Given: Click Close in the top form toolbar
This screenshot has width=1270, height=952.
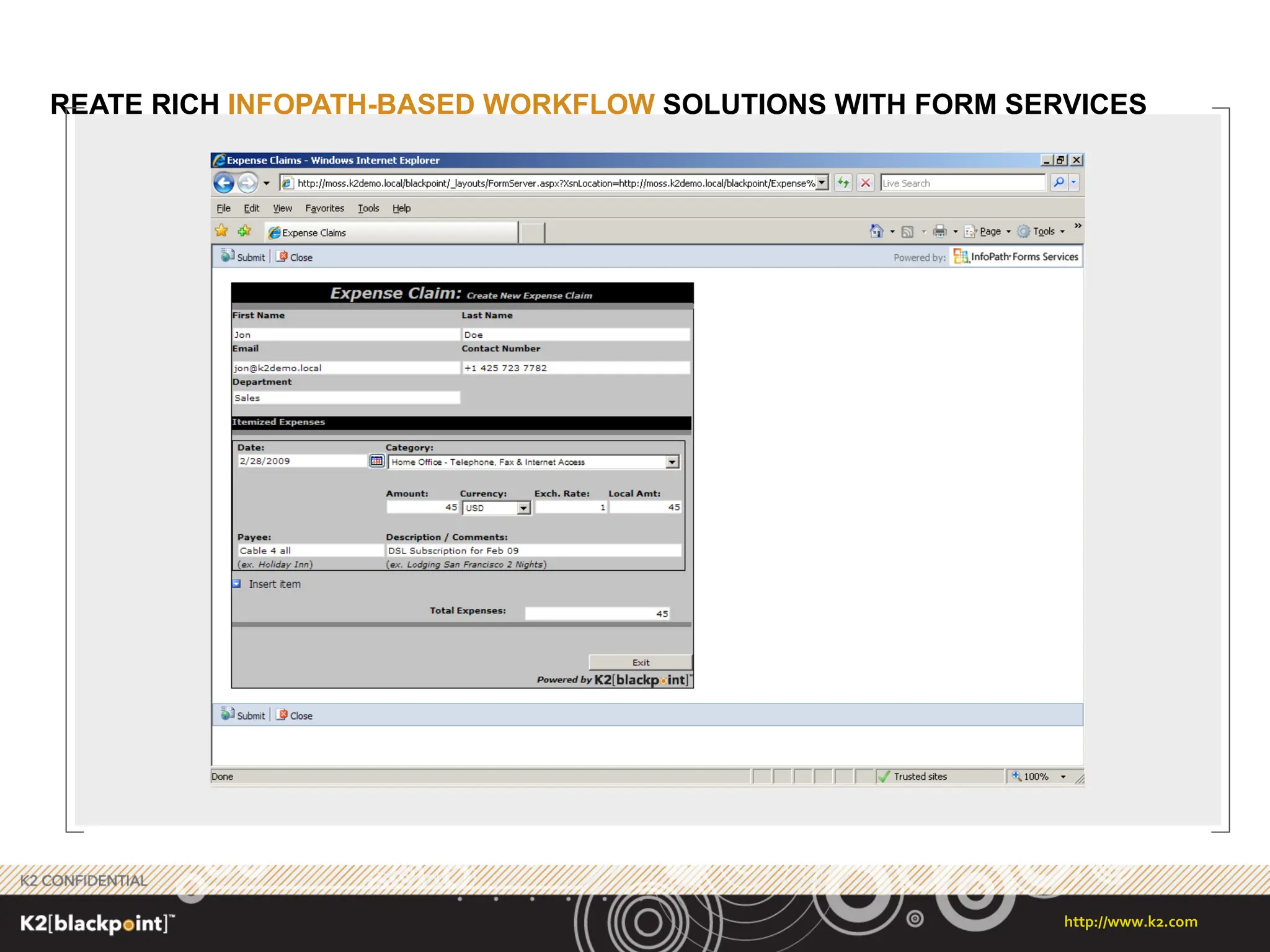Looking at the screenshot, I should coord(295,257).
